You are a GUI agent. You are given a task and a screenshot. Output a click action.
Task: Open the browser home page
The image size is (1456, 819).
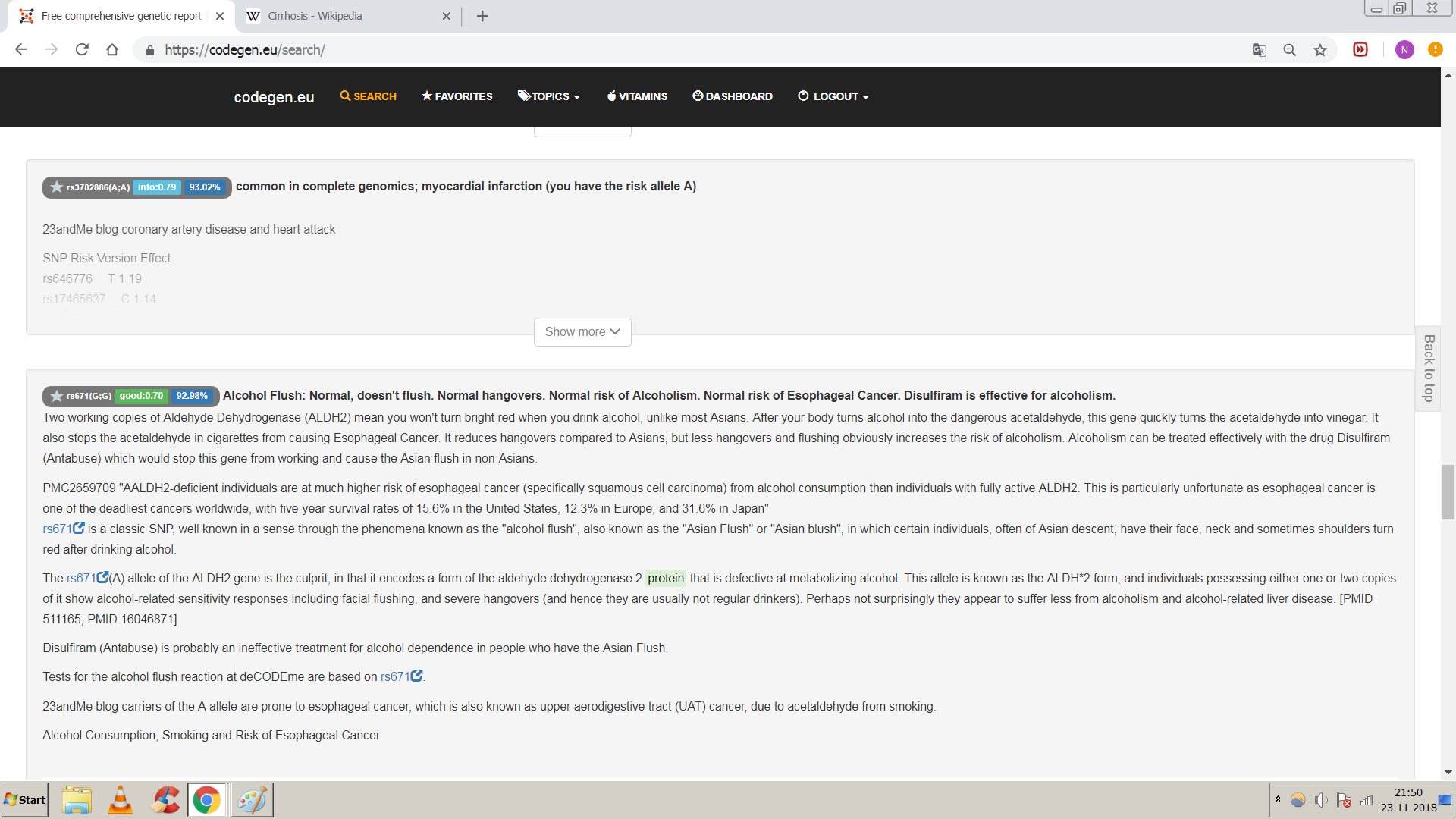112,49
